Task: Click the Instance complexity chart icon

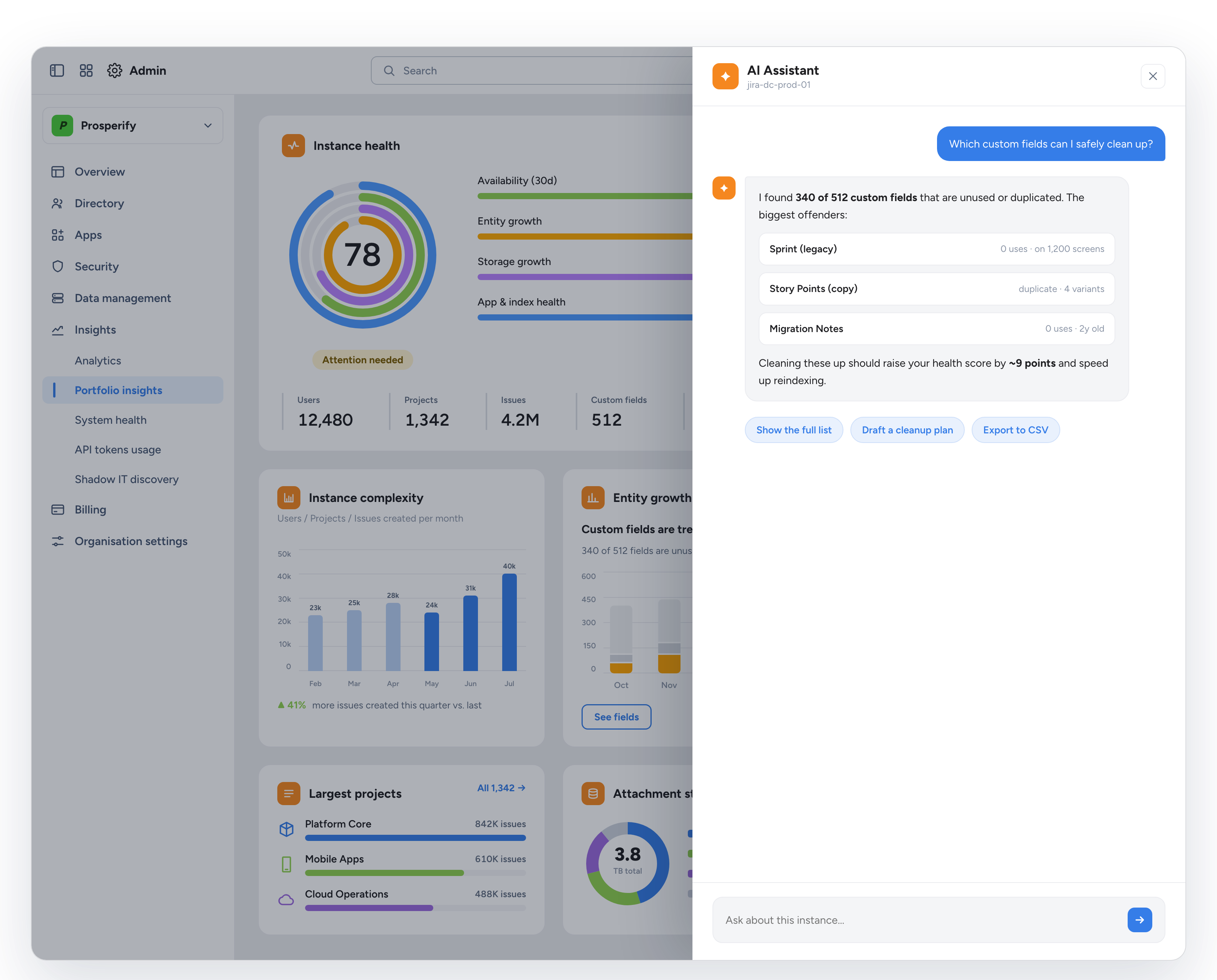Action: tap(288, 497)
